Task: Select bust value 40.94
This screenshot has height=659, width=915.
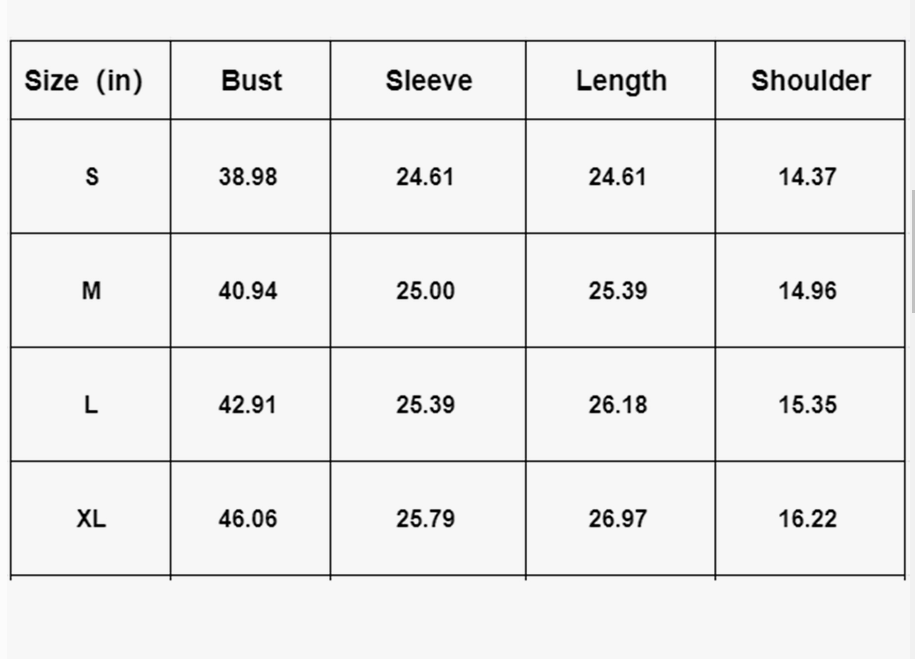Action: [x=248, y=291]
